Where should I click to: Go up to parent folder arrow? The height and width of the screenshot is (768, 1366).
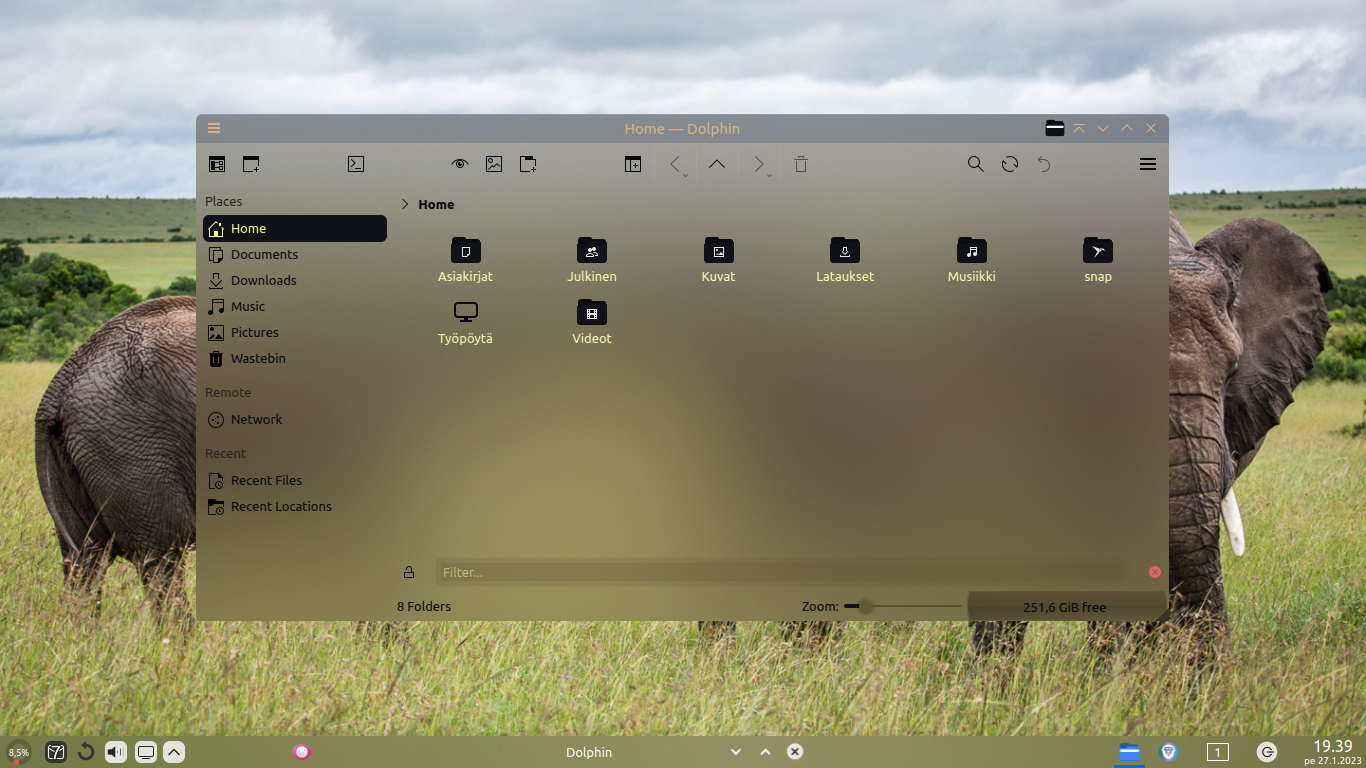[x=717, y=164]
